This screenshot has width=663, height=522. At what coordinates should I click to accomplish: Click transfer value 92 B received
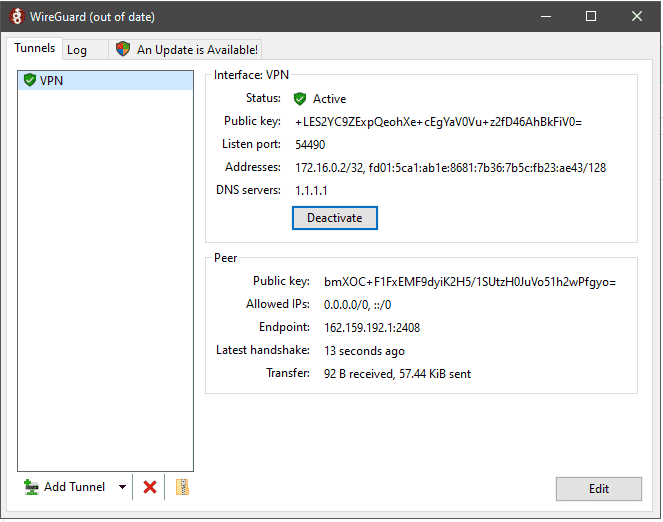pos(397,374)
